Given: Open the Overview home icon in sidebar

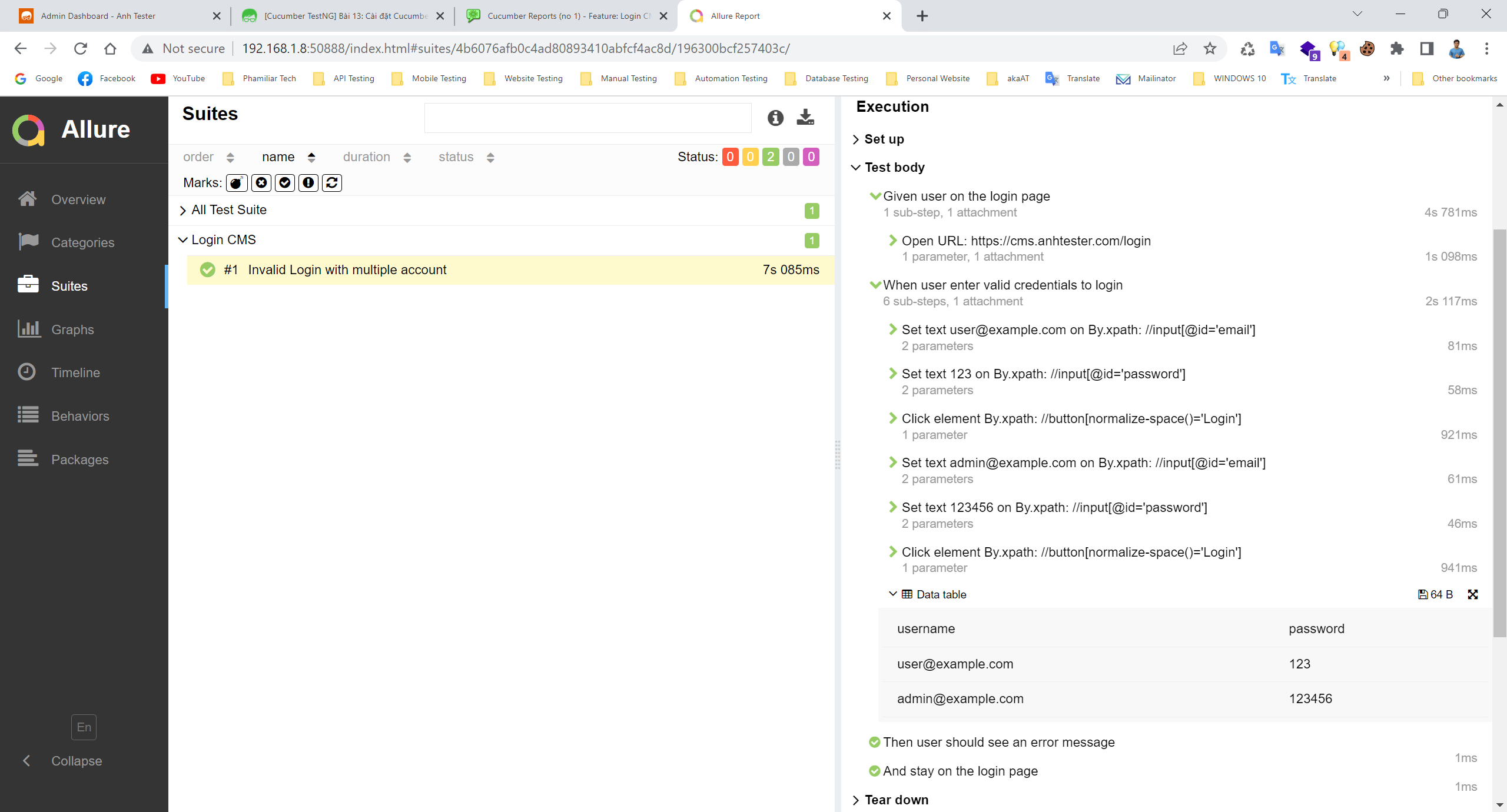Looking at the screenshot, I should 28,199.
